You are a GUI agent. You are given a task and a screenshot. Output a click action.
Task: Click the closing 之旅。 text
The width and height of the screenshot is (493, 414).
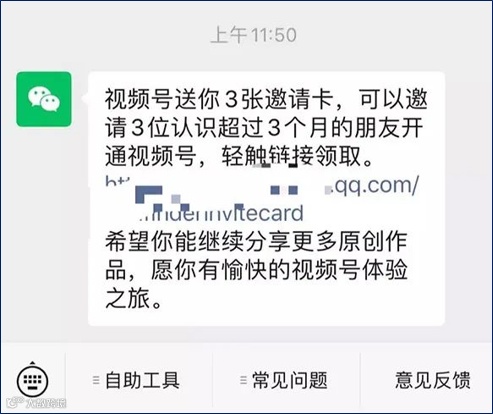(134, 299)
